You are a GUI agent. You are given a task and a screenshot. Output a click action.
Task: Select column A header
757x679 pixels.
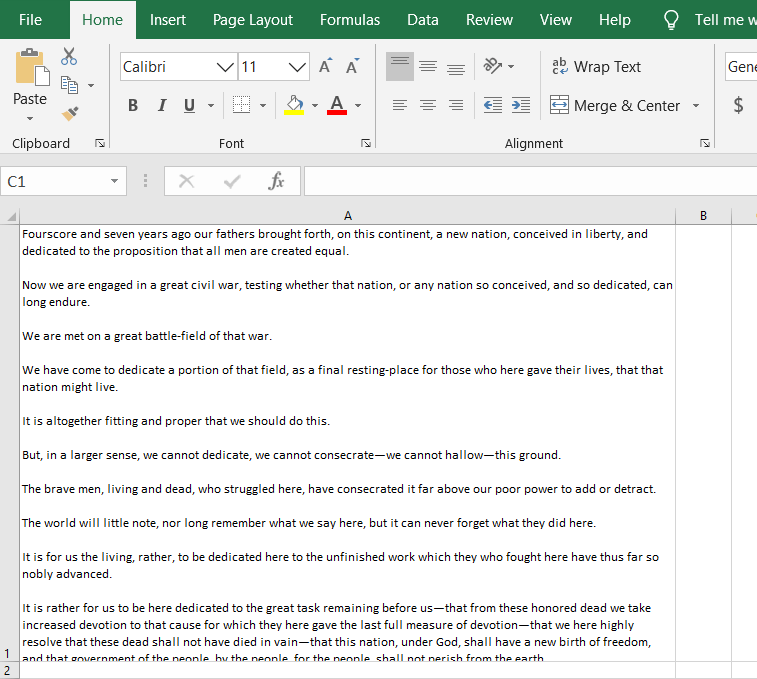click(x=348, y=216)
